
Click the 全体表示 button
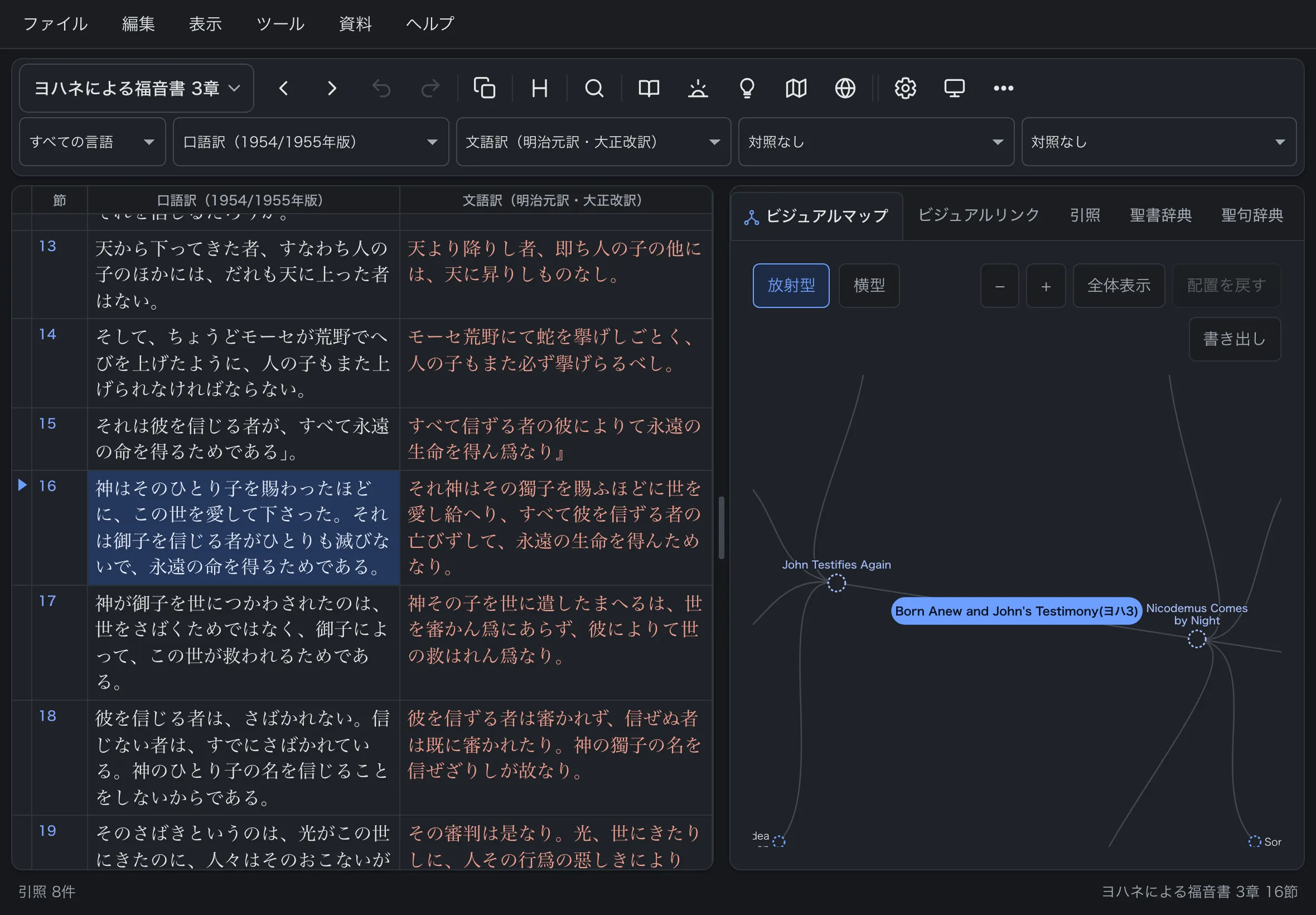1119,286
